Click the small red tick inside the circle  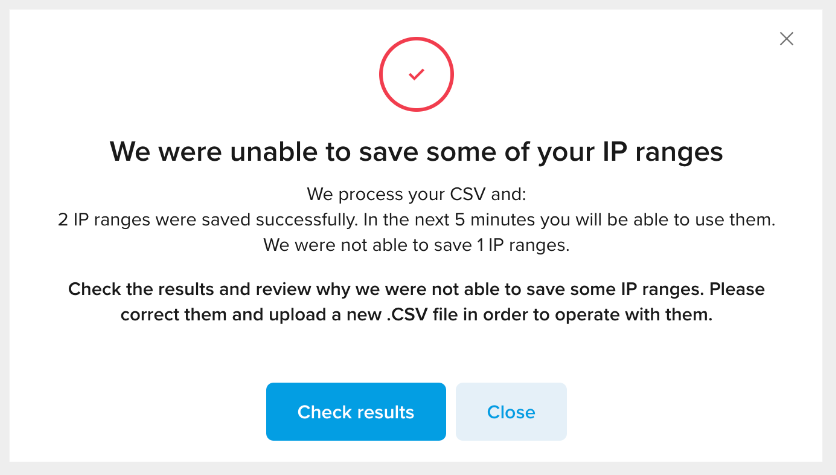(416, 74)
